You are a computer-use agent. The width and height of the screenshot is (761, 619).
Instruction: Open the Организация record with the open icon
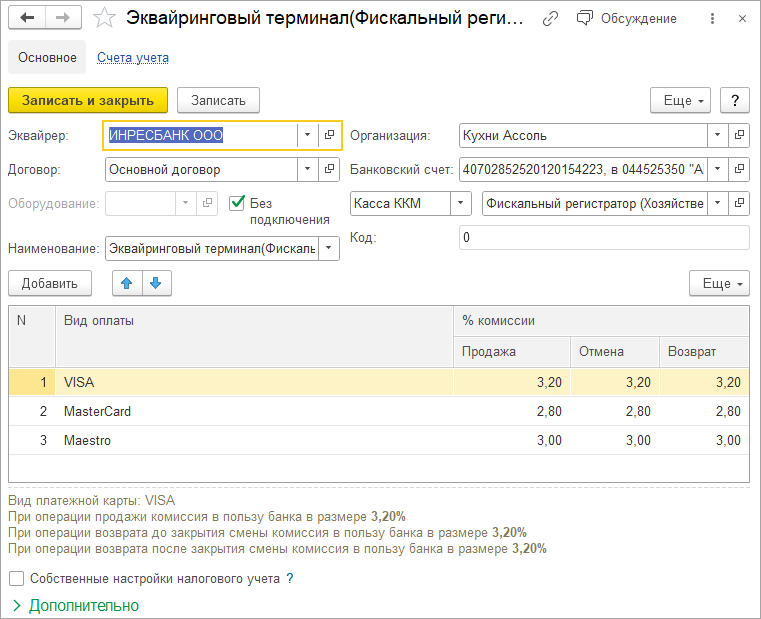click(x=739, y=135)
